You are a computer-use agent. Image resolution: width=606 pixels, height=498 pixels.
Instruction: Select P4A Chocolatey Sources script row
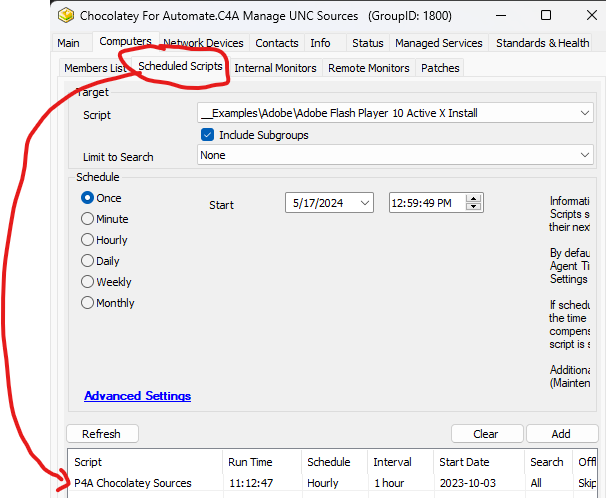pos(332,483)
